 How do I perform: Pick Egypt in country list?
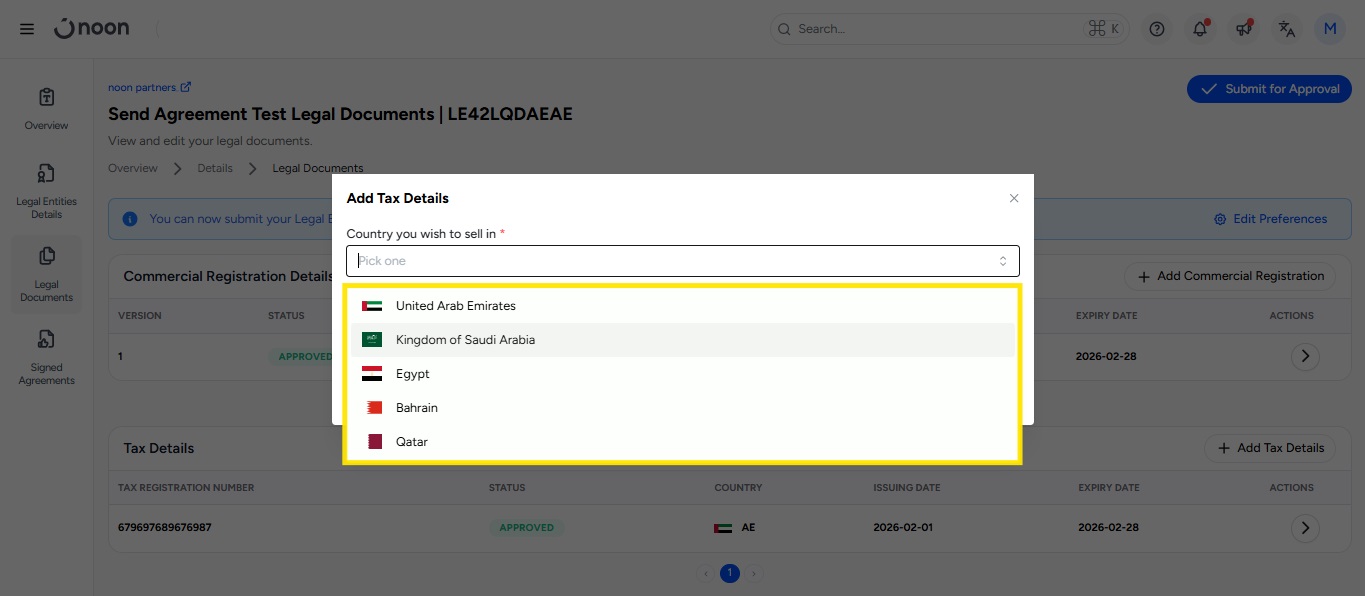click(x=412, y=374)
